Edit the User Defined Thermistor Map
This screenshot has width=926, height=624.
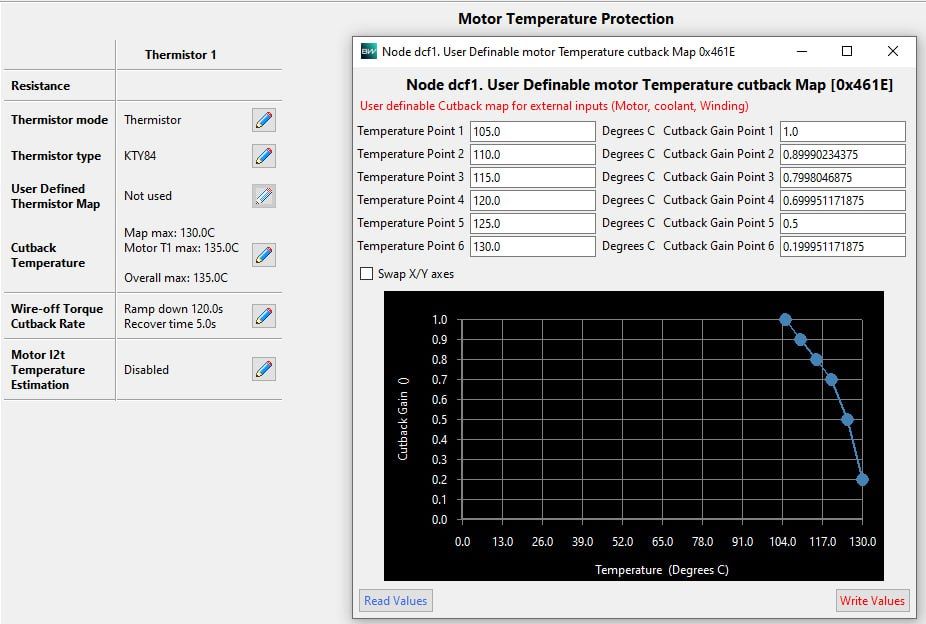click(263, 196)
